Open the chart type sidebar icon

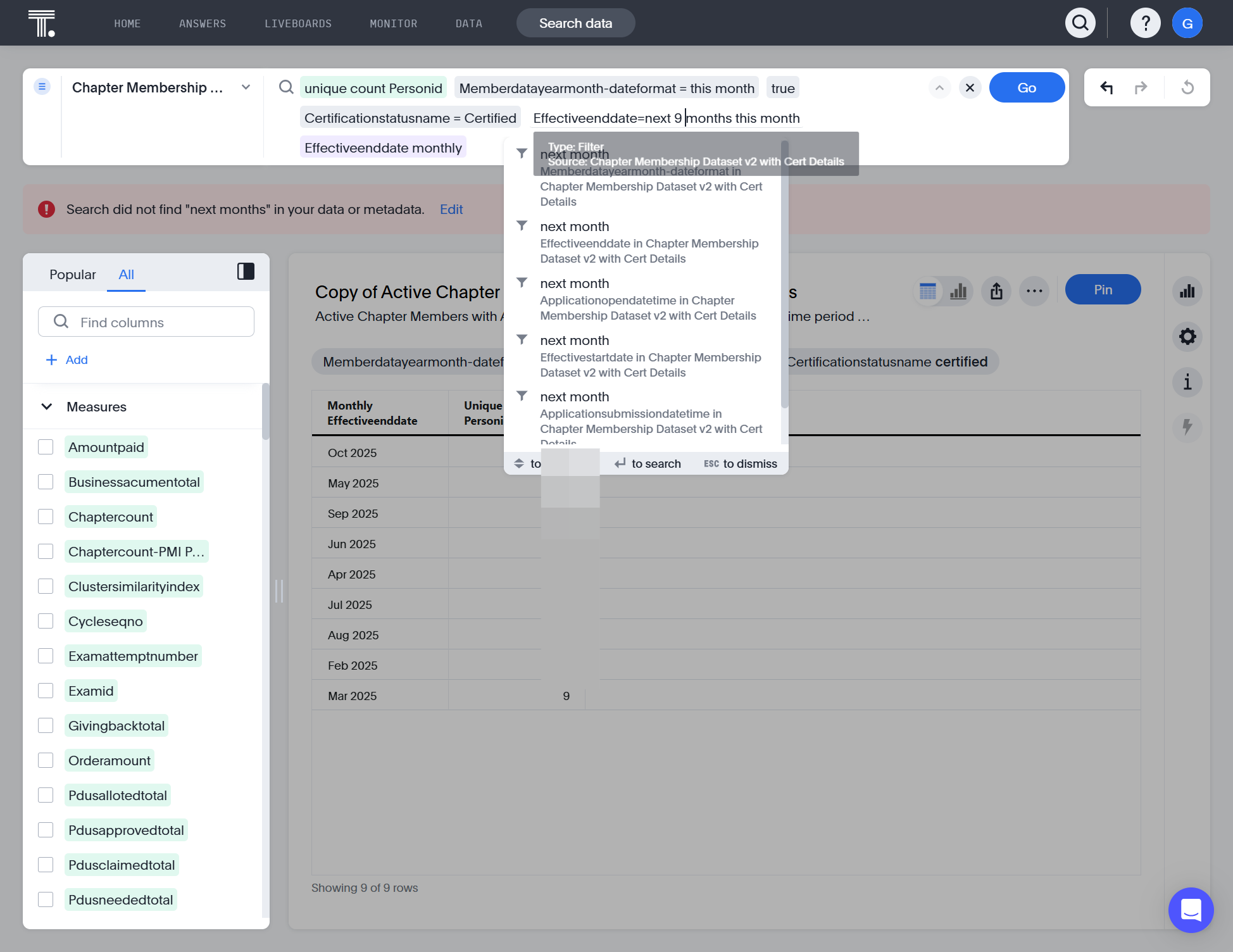tap(1187, 291)
